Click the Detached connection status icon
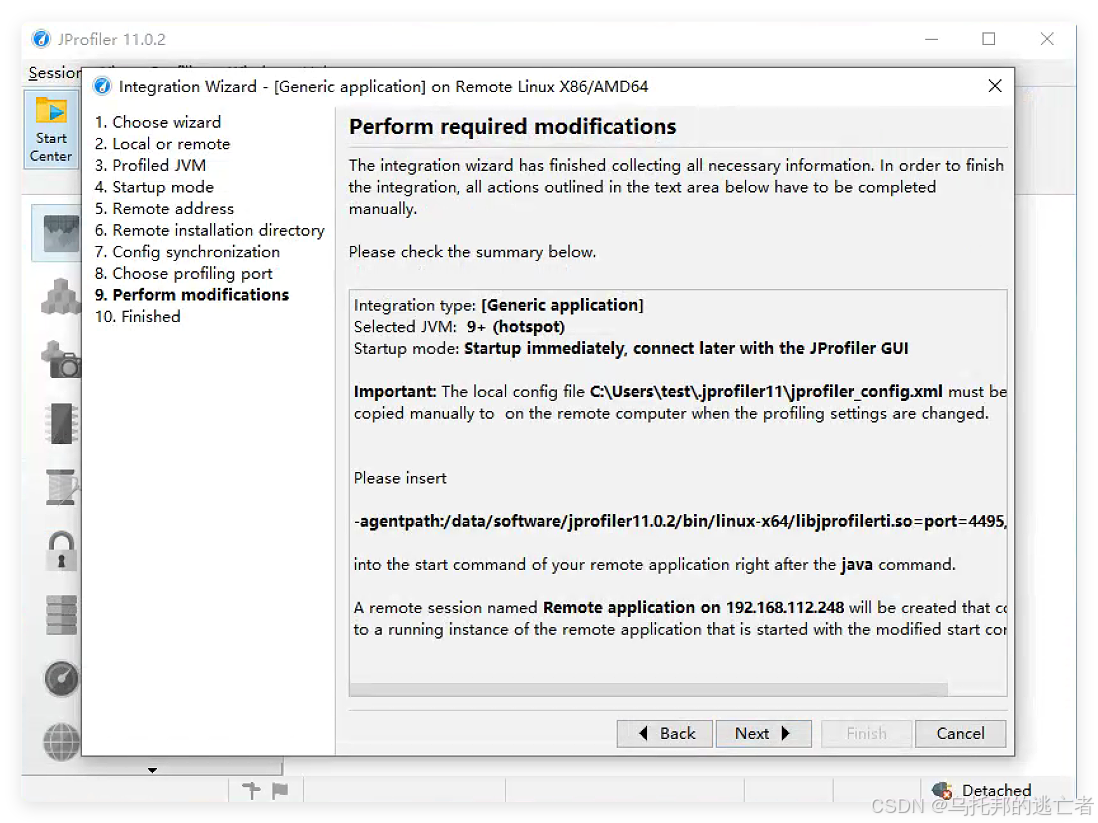Image resolution: width=1098 pixels, height=823 pixels. [942, 791]
